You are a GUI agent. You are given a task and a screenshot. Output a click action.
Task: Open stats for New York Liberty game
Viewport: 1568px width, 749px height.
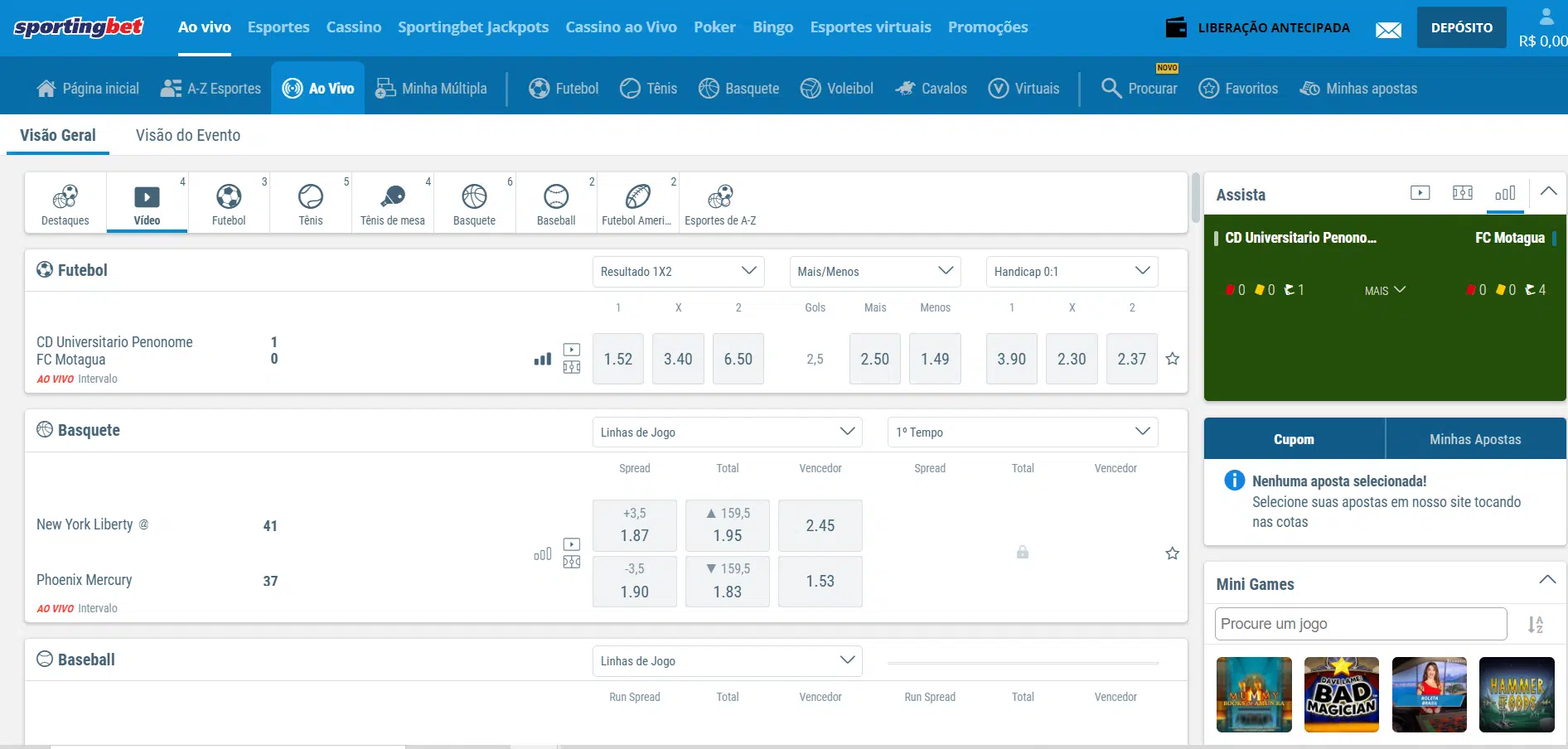543,554
